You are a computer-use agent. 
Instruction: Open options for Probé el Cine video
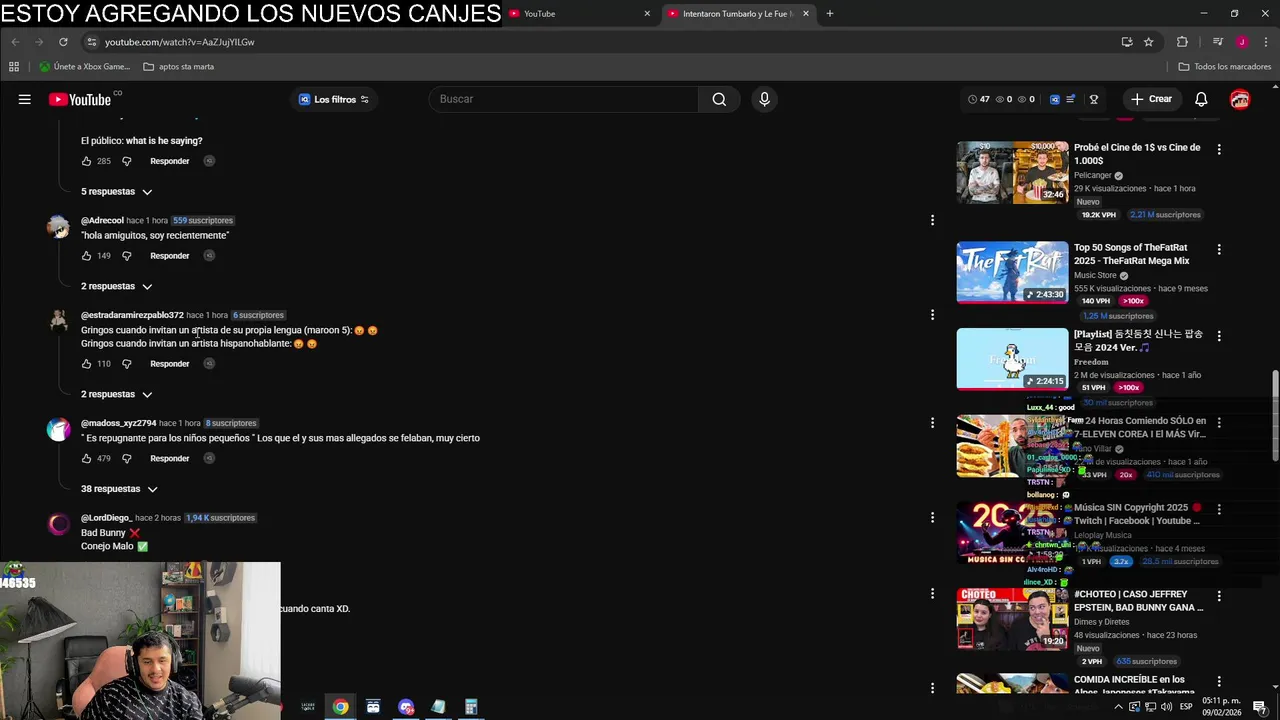(x=1218, y=149)
